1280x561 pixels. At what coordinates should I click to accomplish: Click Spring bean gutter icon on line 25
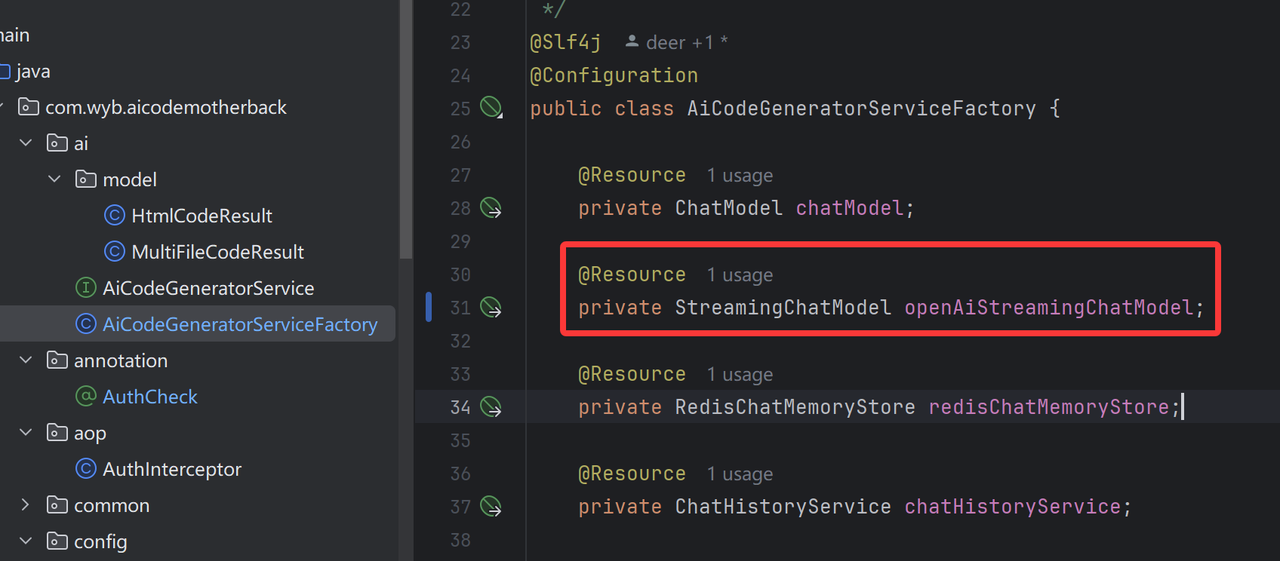pyautogui.click(x=491, y=108)
